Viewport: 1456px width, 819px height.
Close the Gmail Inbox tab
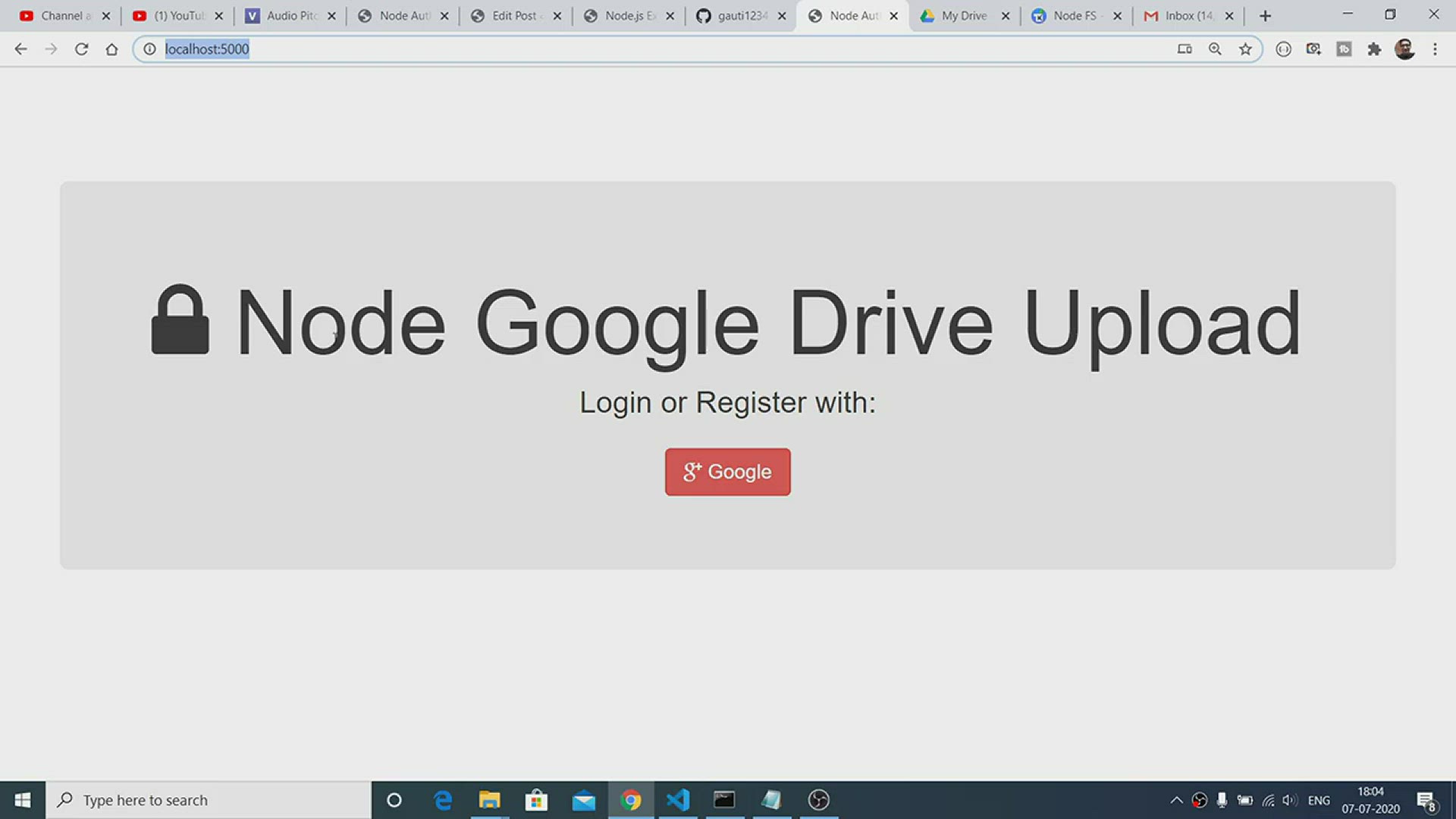(x=1229, y=16)
